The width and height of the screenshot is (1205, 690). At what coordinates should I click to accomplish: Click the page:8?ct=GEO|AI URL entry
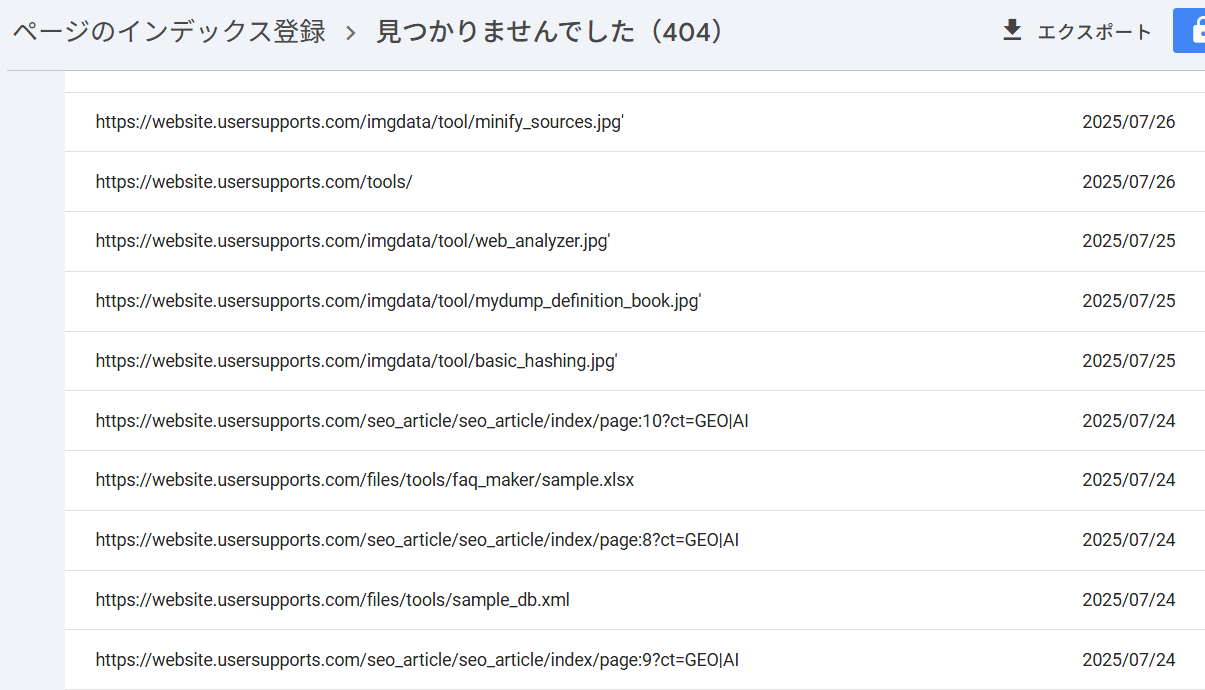pyautogui.click(x=417, y=540)
